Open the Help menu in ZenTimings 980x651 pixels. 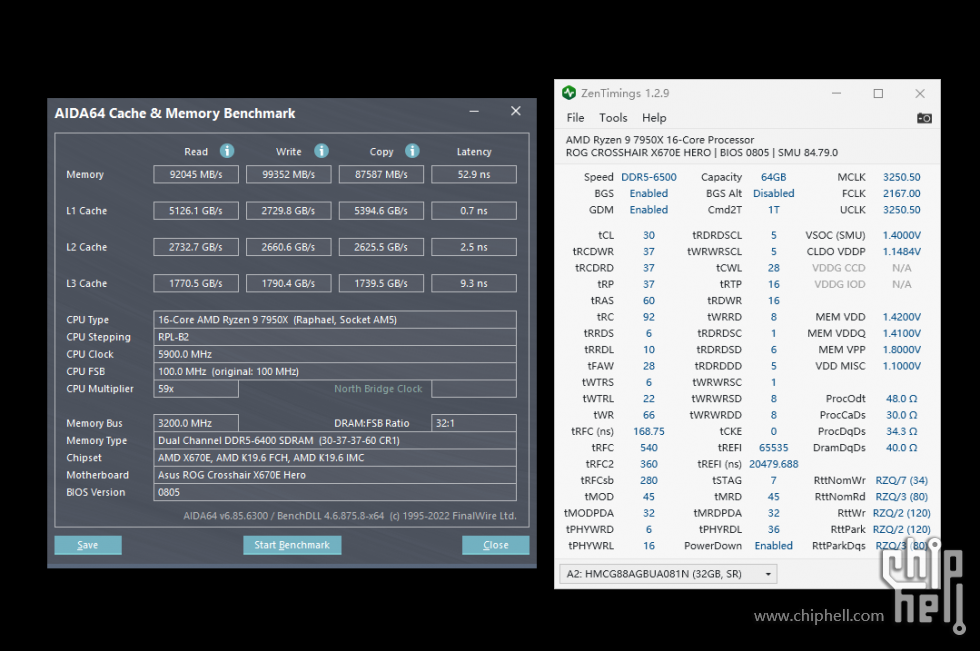654,117
